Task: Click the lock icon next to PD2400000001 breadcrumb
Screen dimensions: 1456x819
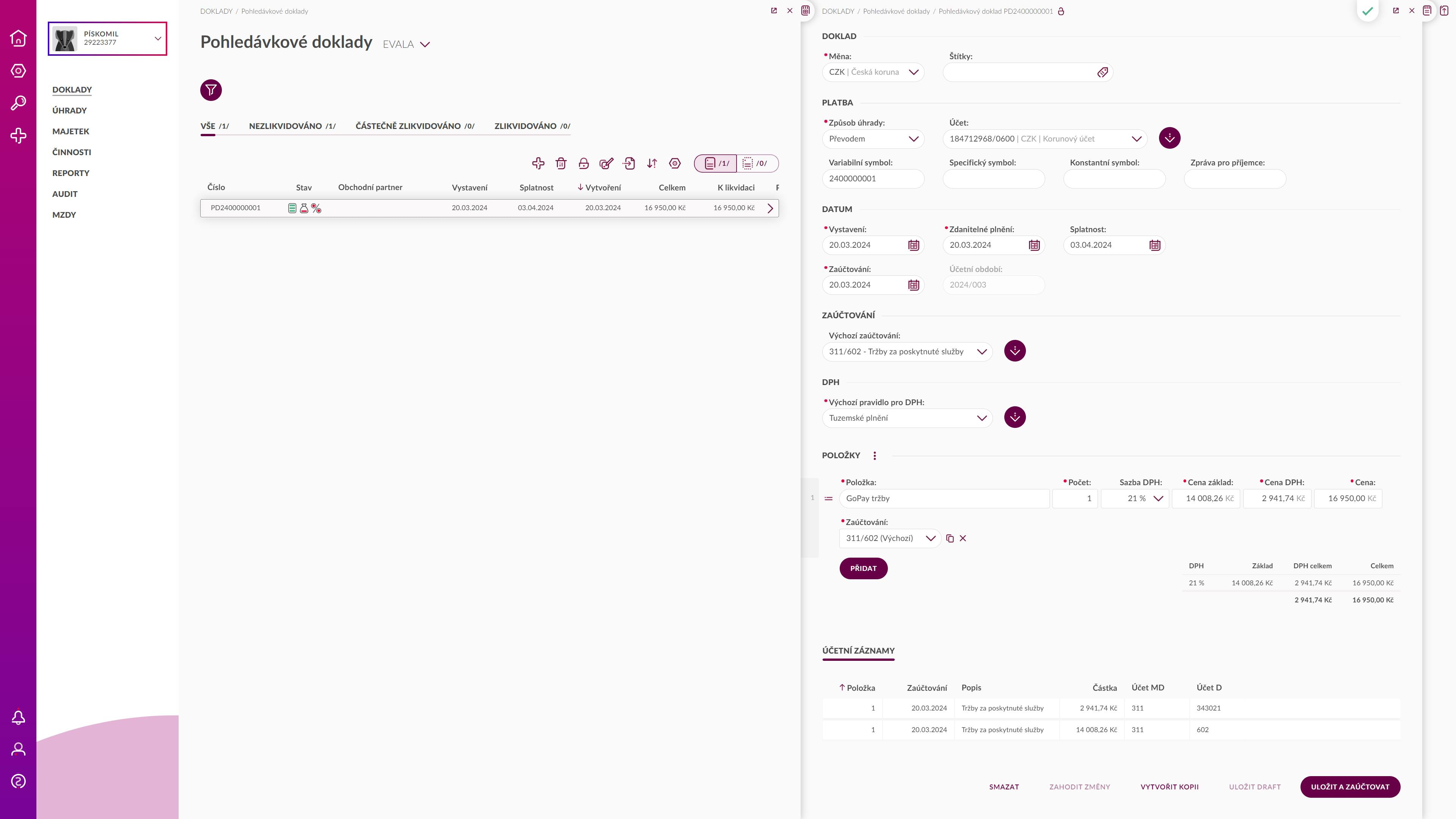Action: click(x=1061, y=11)
